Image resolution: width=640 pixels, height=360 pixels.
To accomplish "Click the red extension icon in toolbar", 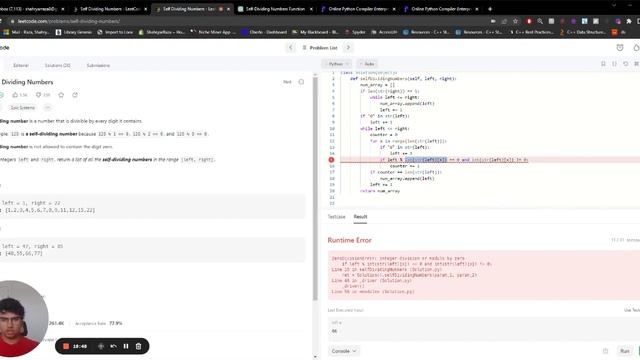I will pos(529,21).
